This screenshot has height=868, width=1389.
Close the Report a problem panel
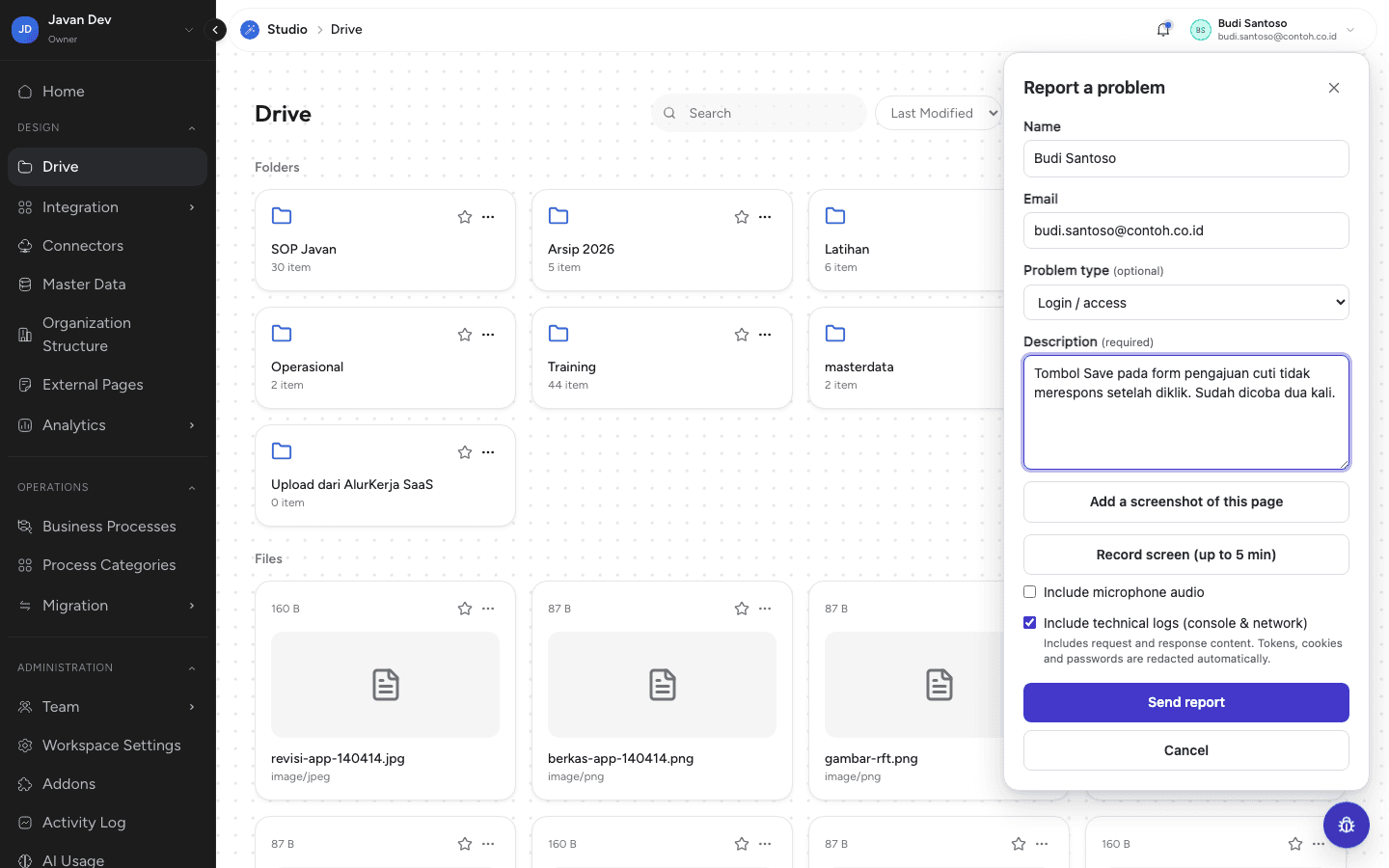click(x=1334, y=88)
